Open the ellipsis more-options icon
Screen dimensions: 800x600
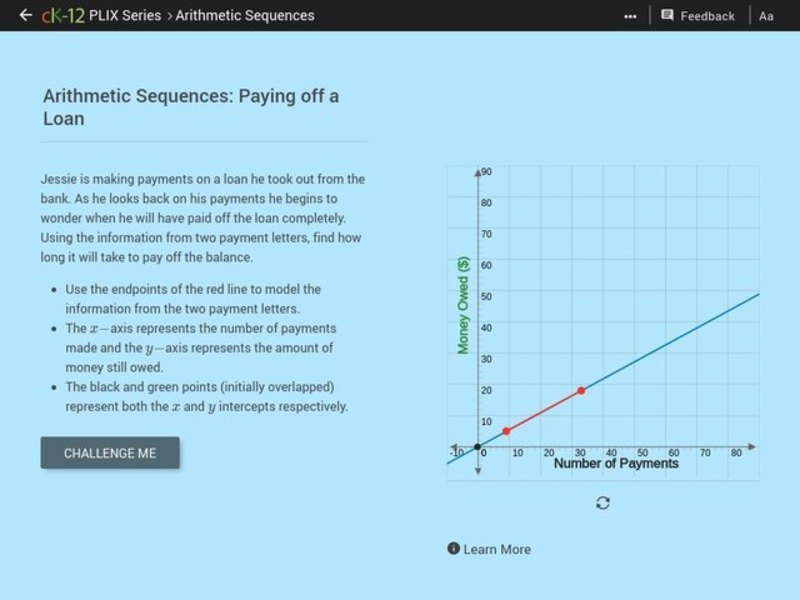(631, 15)
